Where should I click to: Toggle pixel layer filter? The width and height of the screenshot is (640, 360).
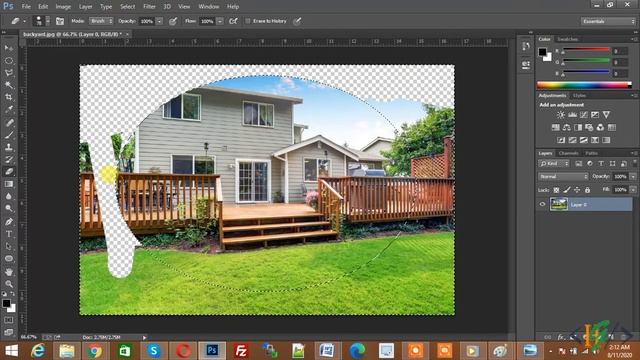tap(579, 164)
